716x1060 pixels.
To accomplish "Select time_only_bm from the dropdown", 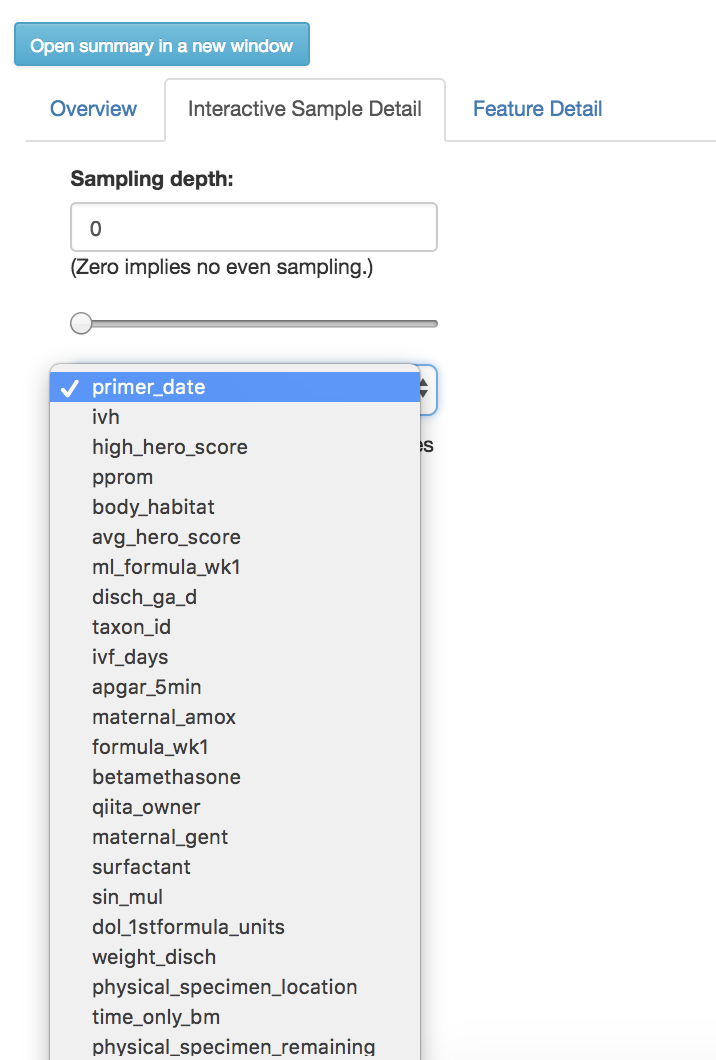I will (x=148, y=1017).
